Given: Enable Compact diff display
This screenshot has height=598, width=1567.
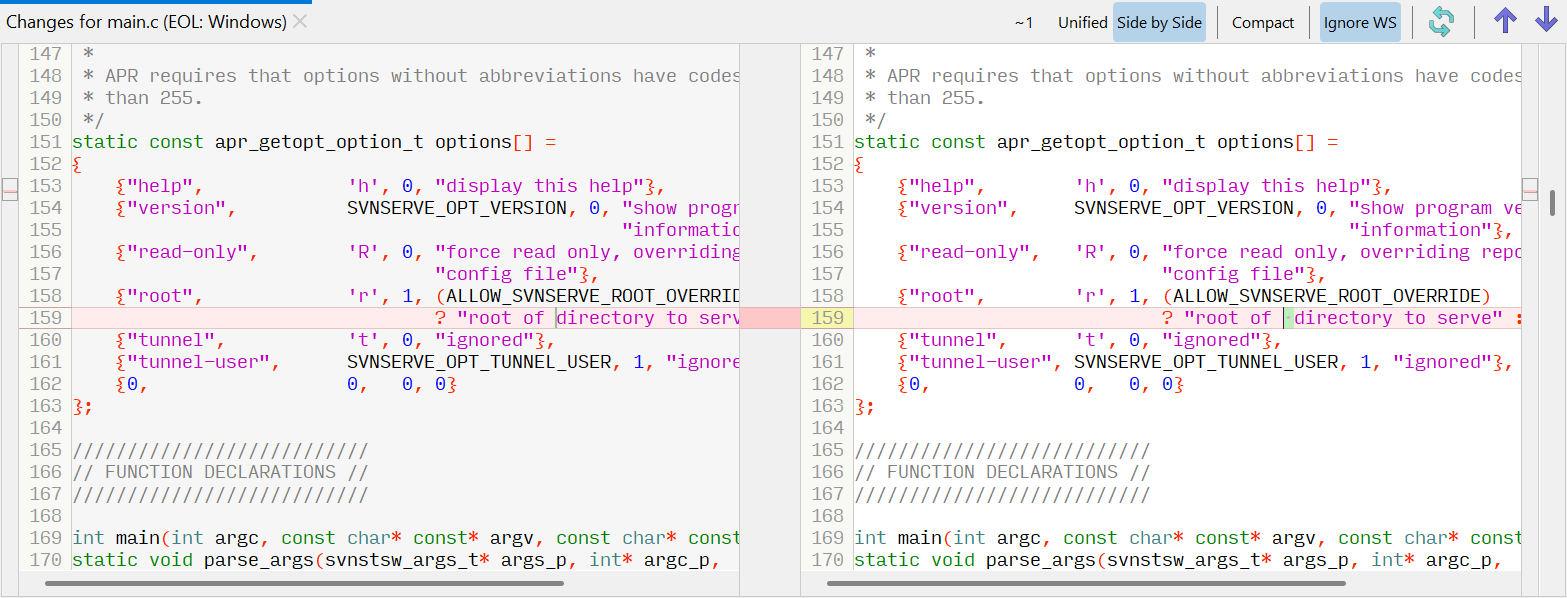Looking at the screenshot, I should coord(1263,21).
